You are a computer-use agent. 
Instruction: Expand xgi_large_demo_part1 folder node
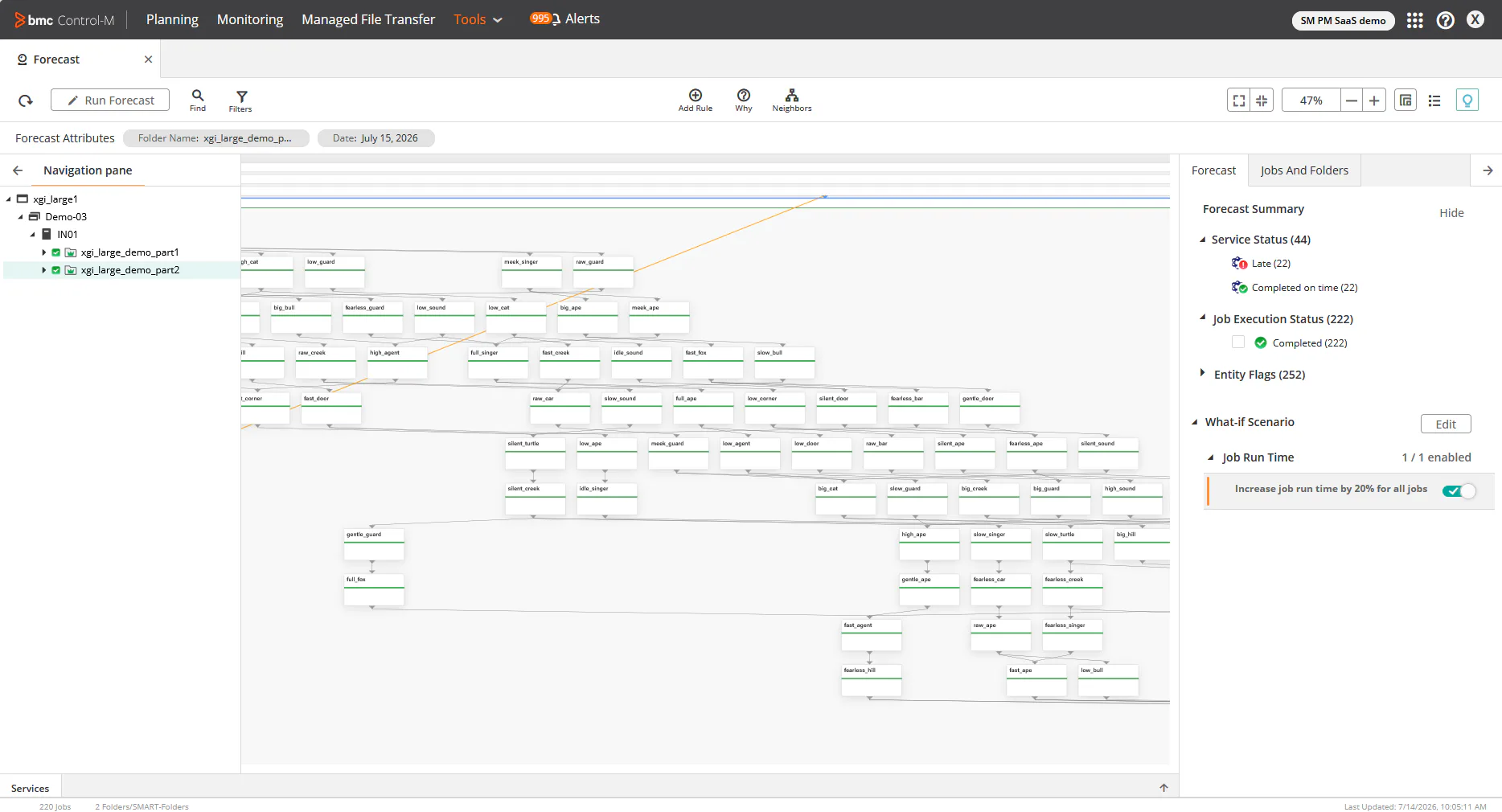pos(44,252)
